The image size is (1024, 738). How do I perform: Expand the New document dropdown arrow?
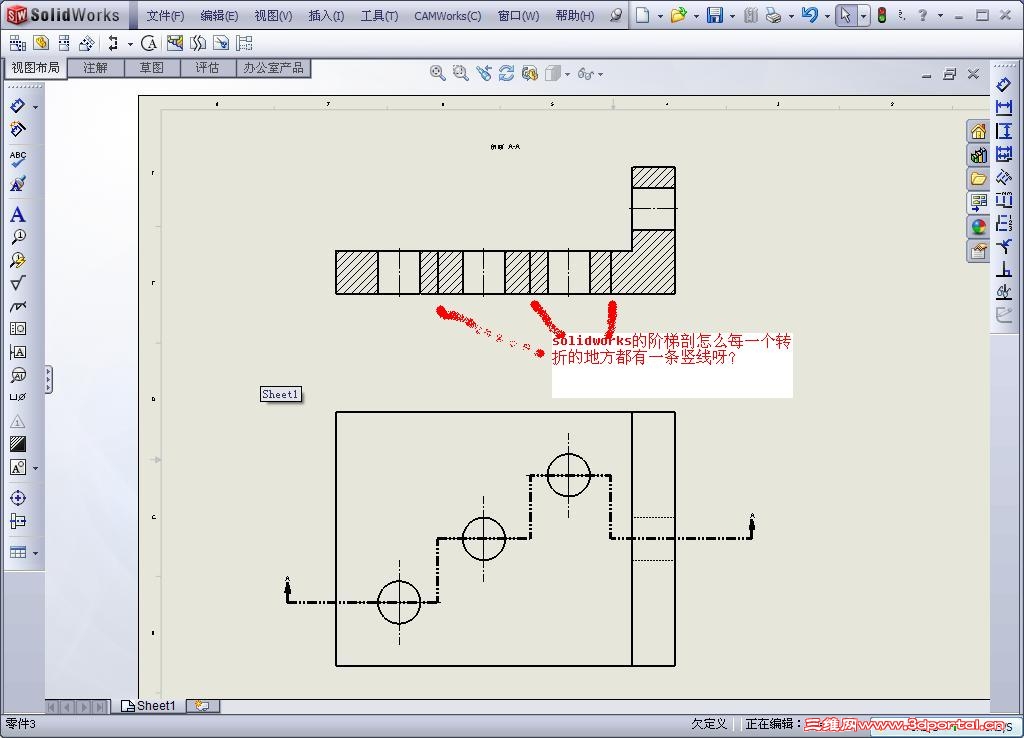coord(660,16)
